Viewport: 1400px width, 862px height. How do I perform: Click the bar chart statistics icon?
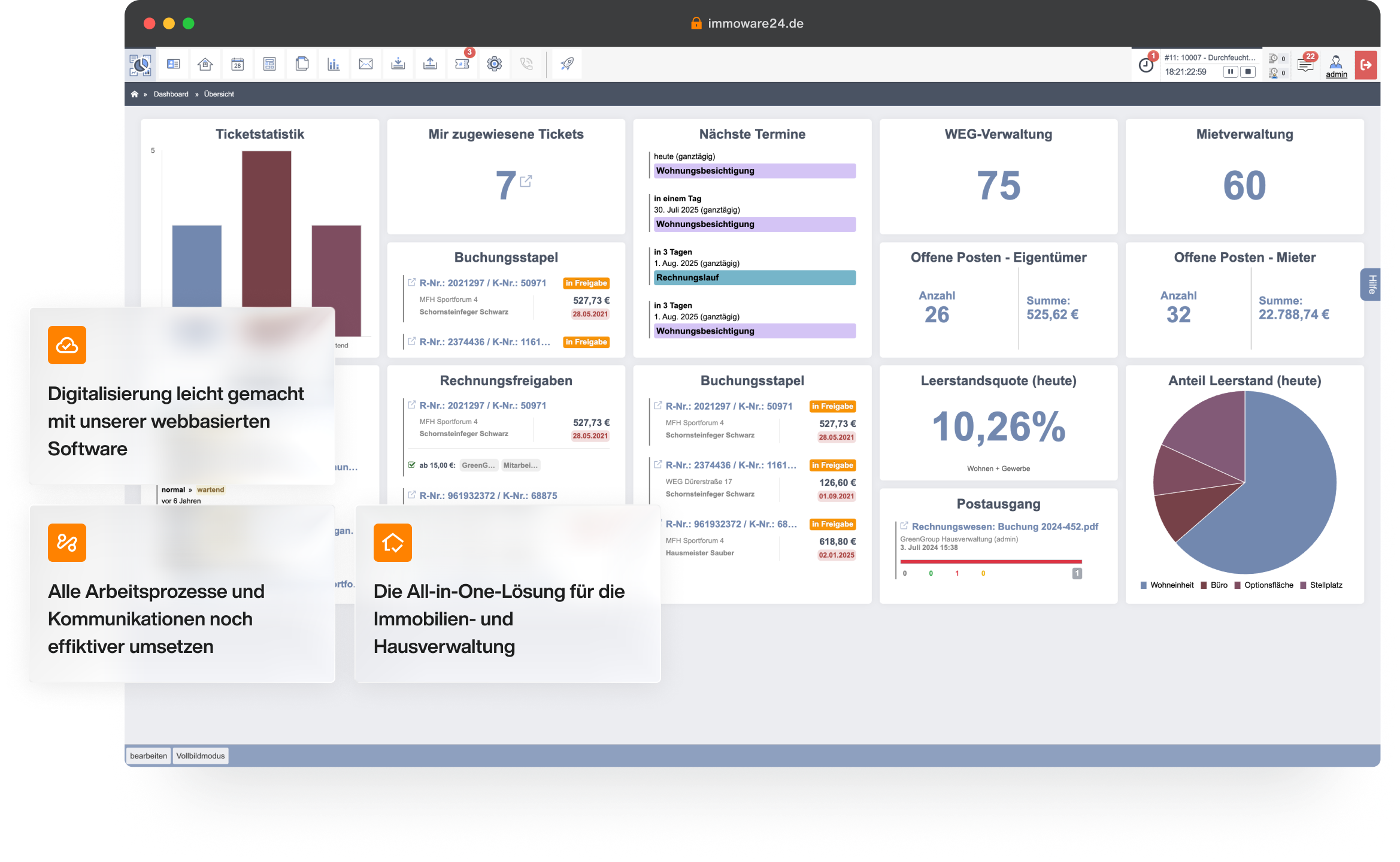point(334,64)
